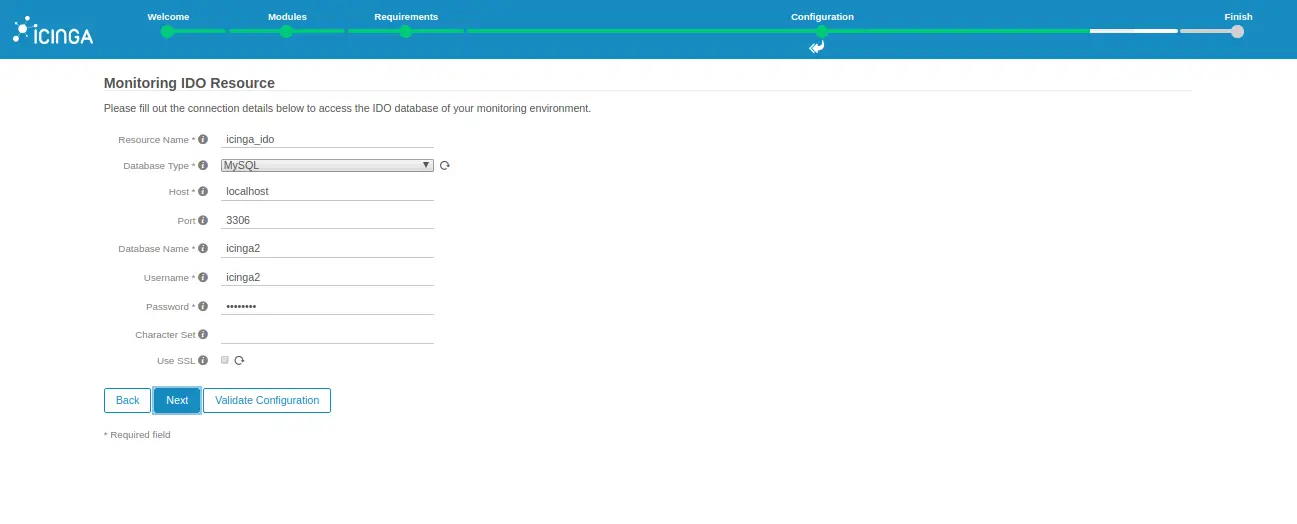Click the Monitoring IDO Resource heading
Viewport: 1297px width, 524px height.
[189, 83]
